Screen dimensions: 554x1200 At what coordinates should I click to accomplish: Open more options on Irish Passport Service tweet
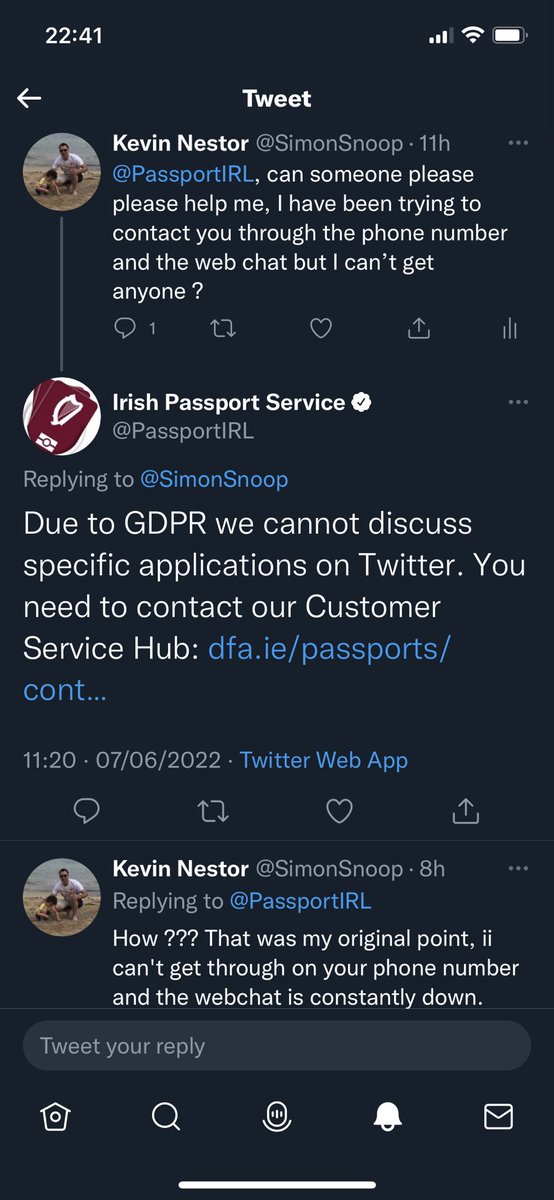pos(518,402)
